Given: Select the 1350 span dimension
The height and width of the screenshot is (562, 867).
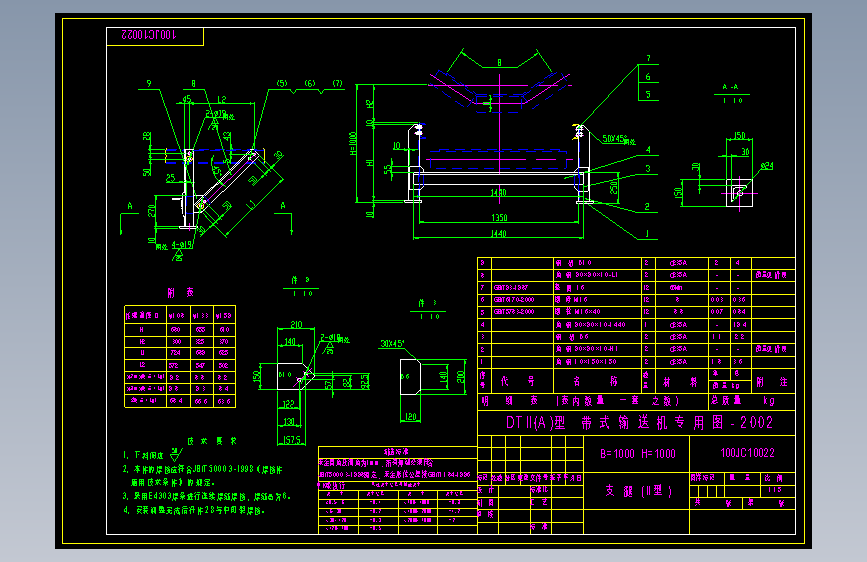Looking at the screenshot, I should tap(499, 218).
